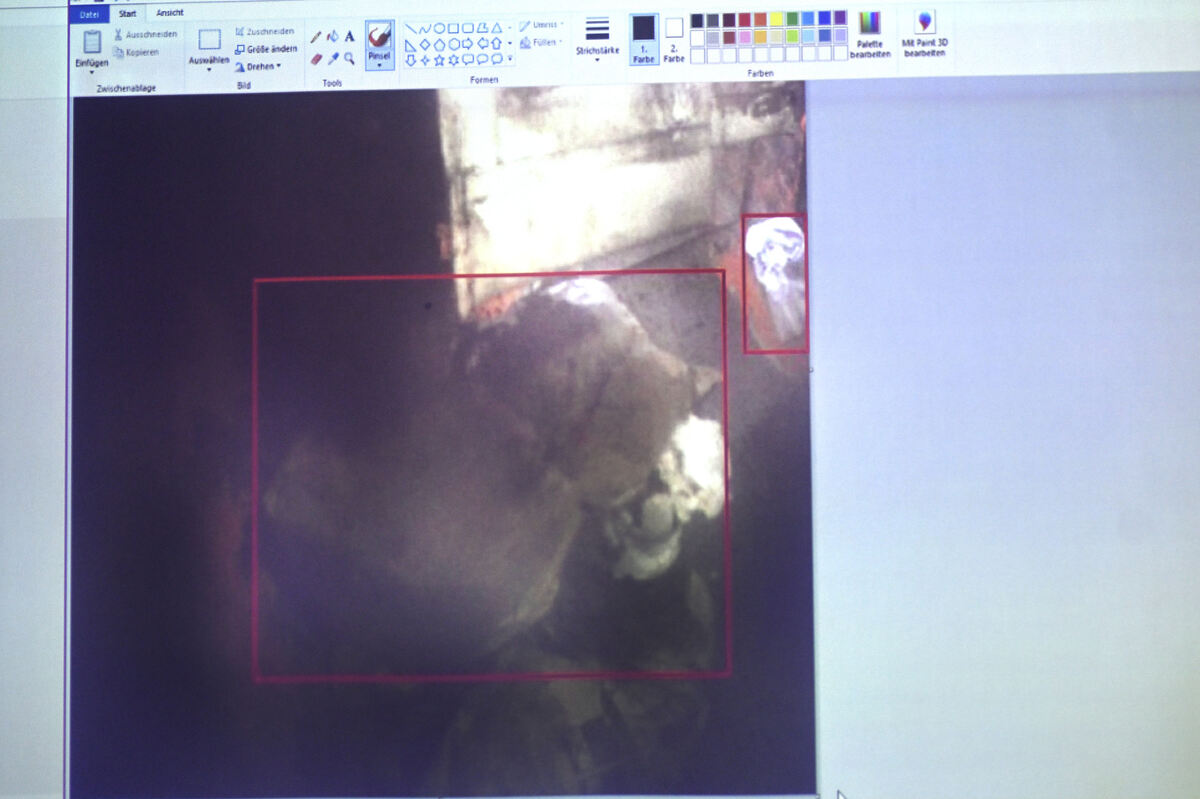Image resolution: width=1200 pixels, height=799 pixels.
Task: Open the Datei menu
Action: (89, 14)
